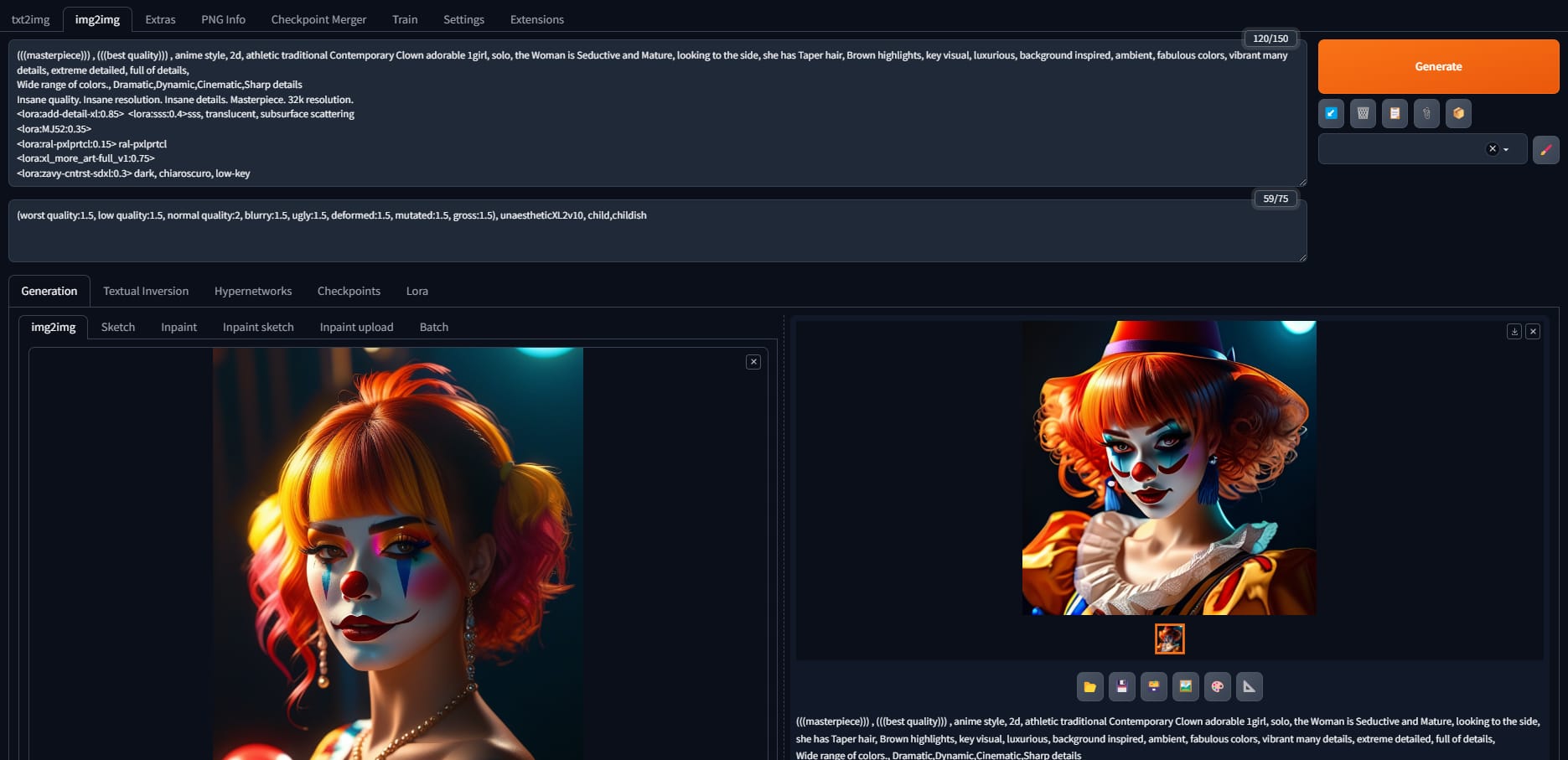Screen dimensions: 1568x760
Task: Select the output gallery thumbnail
Action: [x=1169, y=639]
